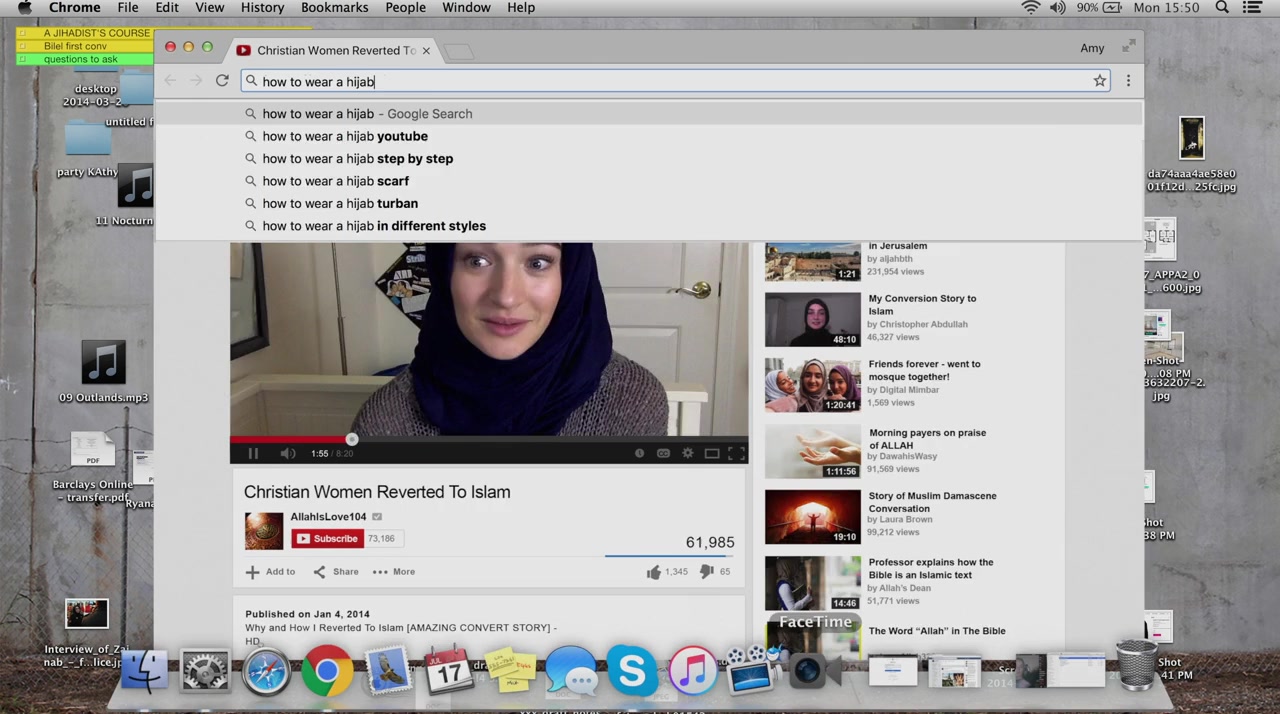Dislike the video with thumbs down
The width and height of the screenshot is (1280, 714).
pyautogui.click(x=707, y=572)
